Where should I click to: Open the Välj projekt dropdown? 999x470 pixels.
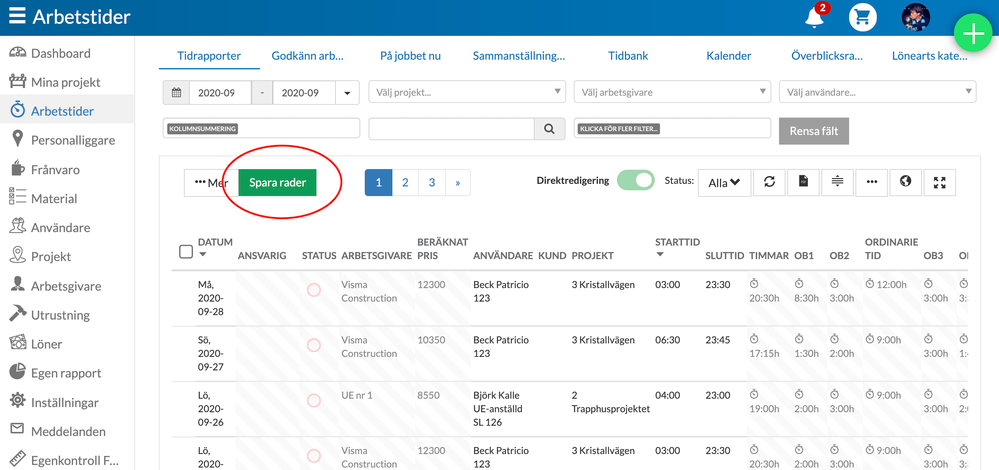pyautogui.click(x=467, y=92)
